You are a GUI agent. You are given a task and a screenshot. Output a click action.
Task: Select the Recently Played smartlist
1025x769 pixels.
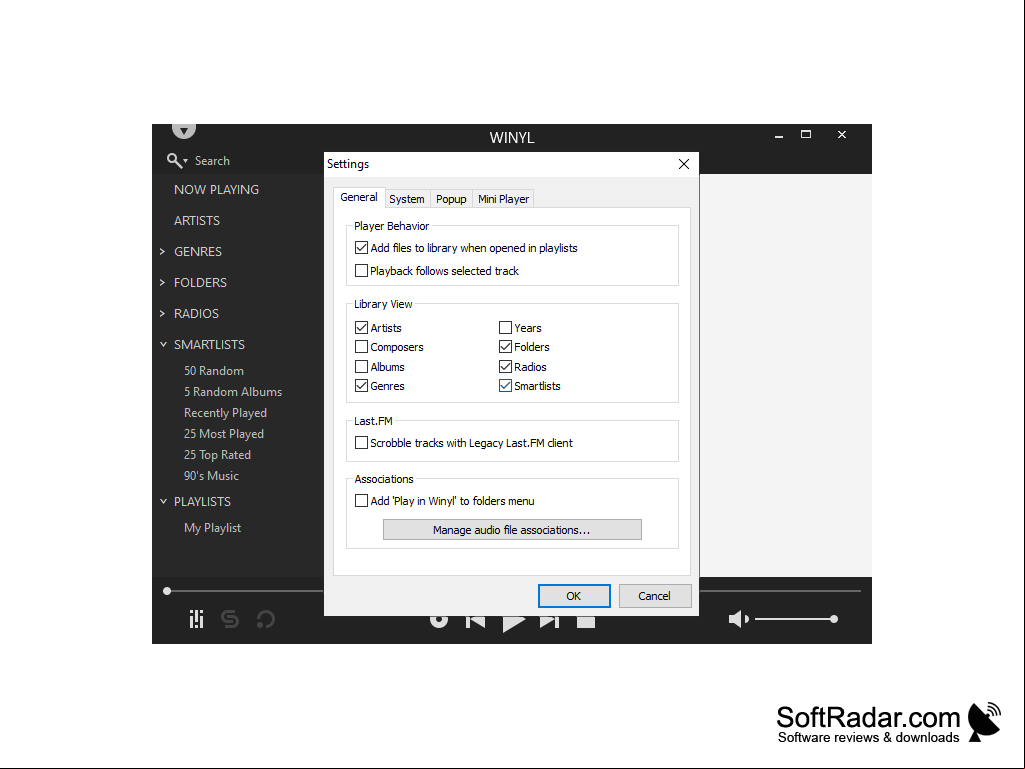(x=226, y=413)
